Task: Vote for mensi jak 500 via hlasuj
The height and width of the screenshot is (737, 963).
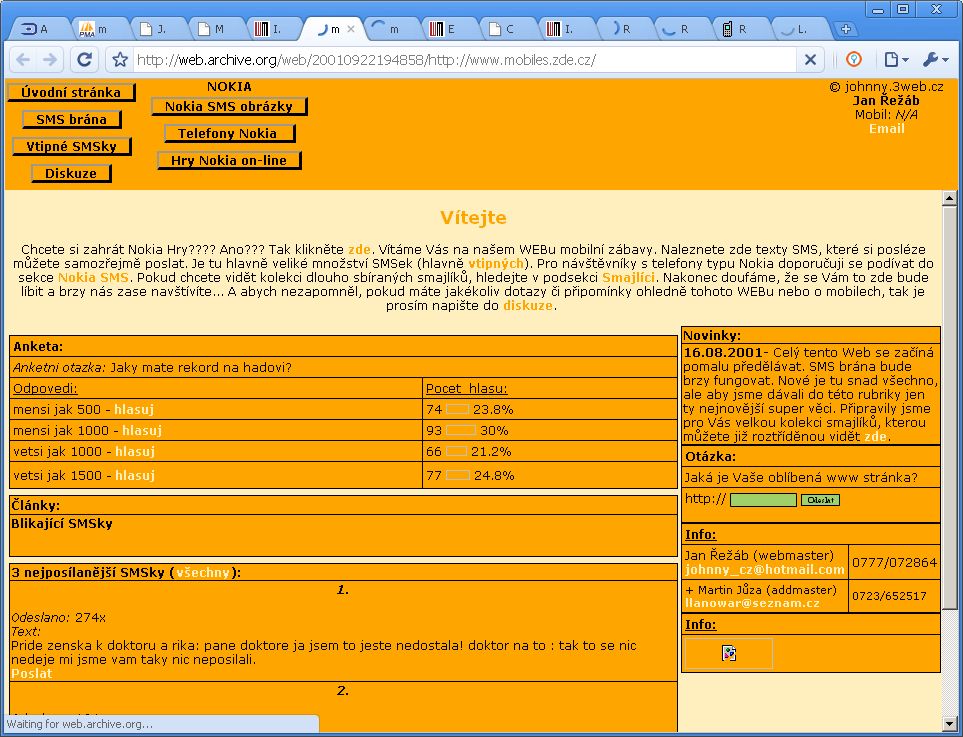Action: click(134, 409)
